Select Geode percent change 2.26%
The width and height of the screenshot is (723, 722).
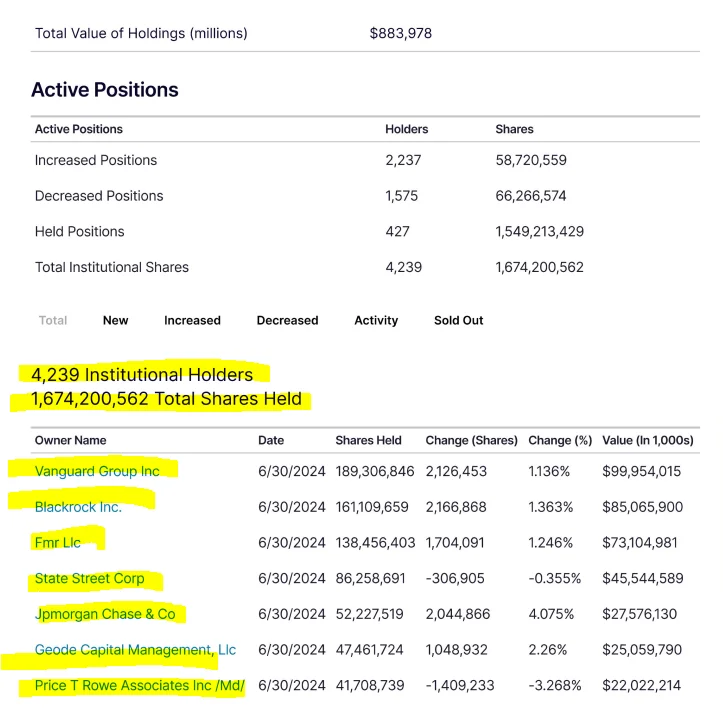[547, 650]
